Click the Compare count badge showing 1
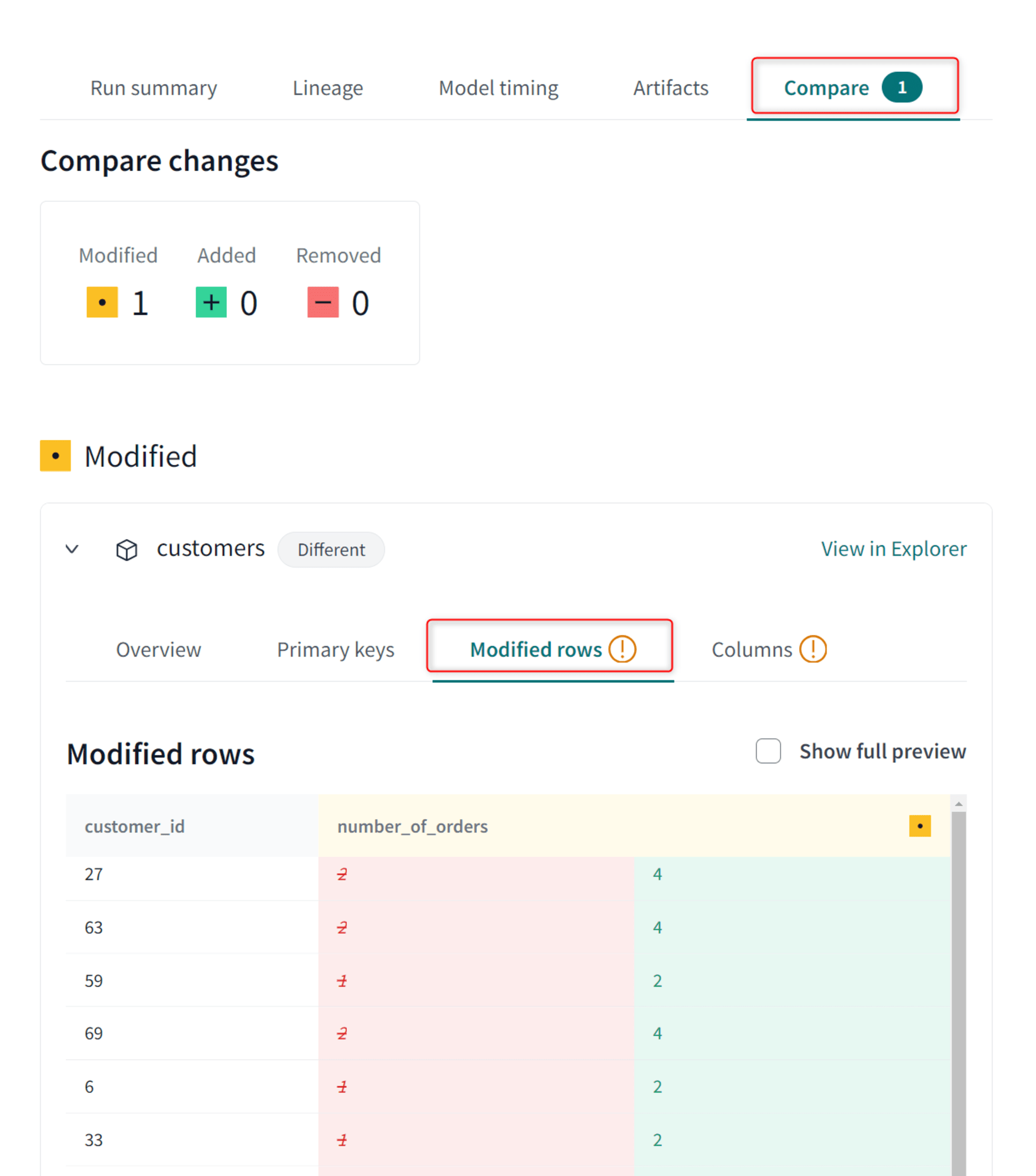The width and height of the screenshot is (1036, 1176). pyautogui.click(x=902, y=88)
